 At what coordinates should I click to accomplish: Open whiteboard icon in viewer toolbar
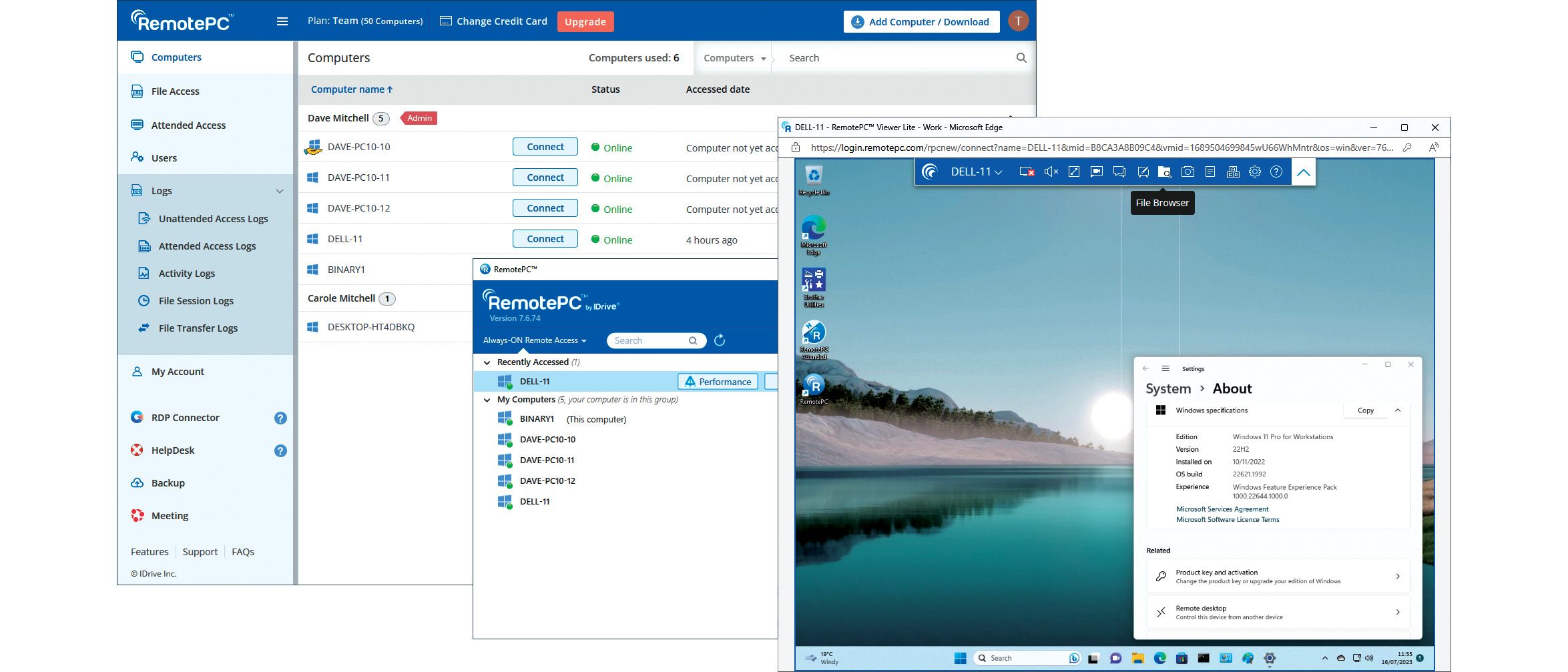[1143, 172]
